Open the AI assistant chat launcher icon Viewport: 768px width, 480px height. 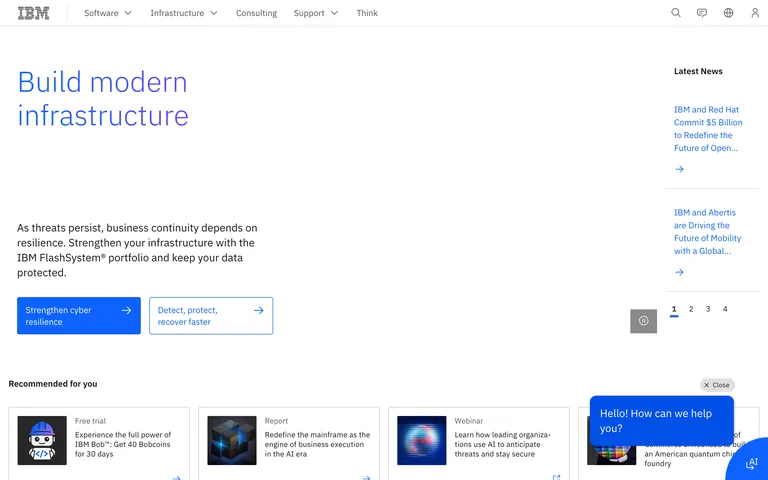[751, 463]
